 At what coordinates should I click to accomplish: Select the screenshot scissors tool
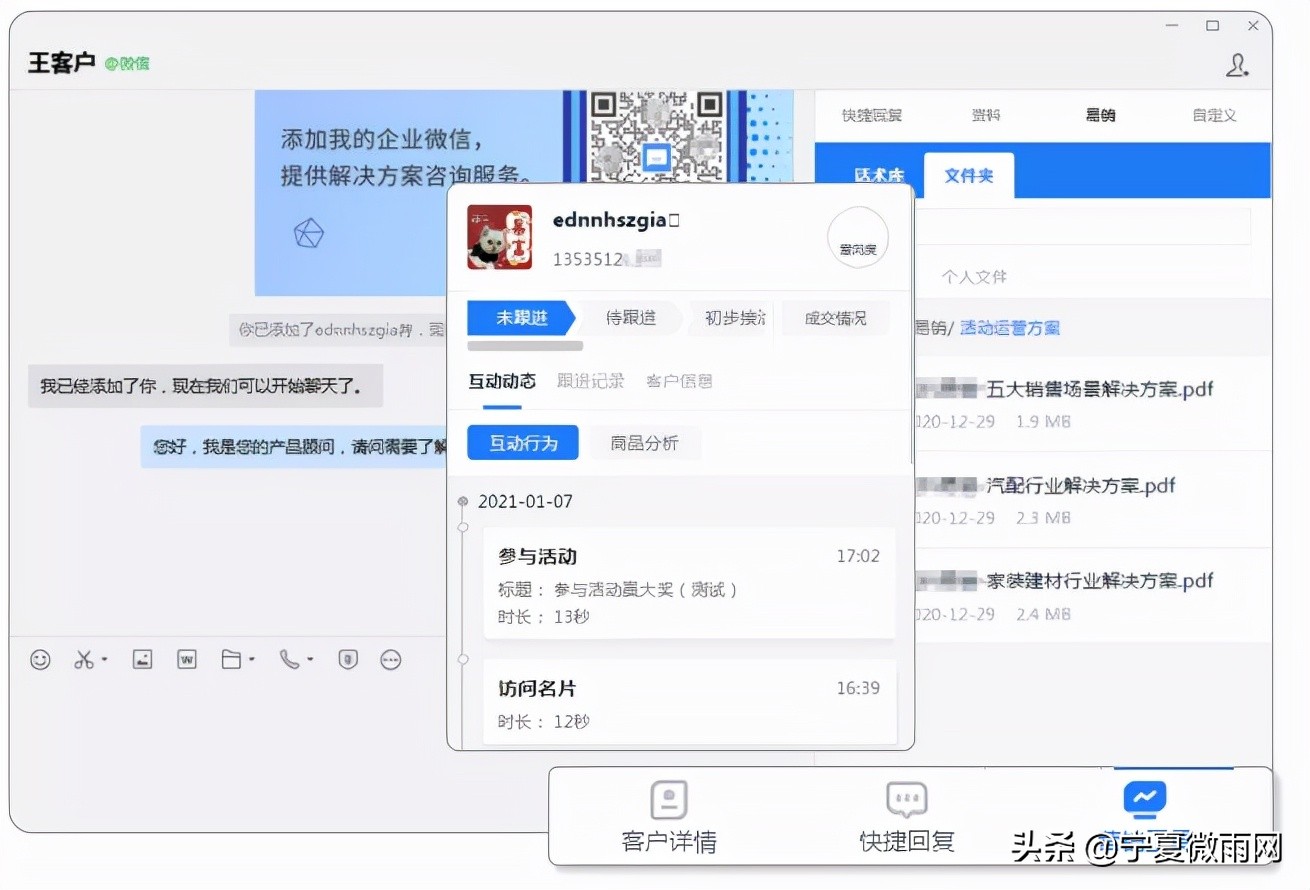(84, 659)
